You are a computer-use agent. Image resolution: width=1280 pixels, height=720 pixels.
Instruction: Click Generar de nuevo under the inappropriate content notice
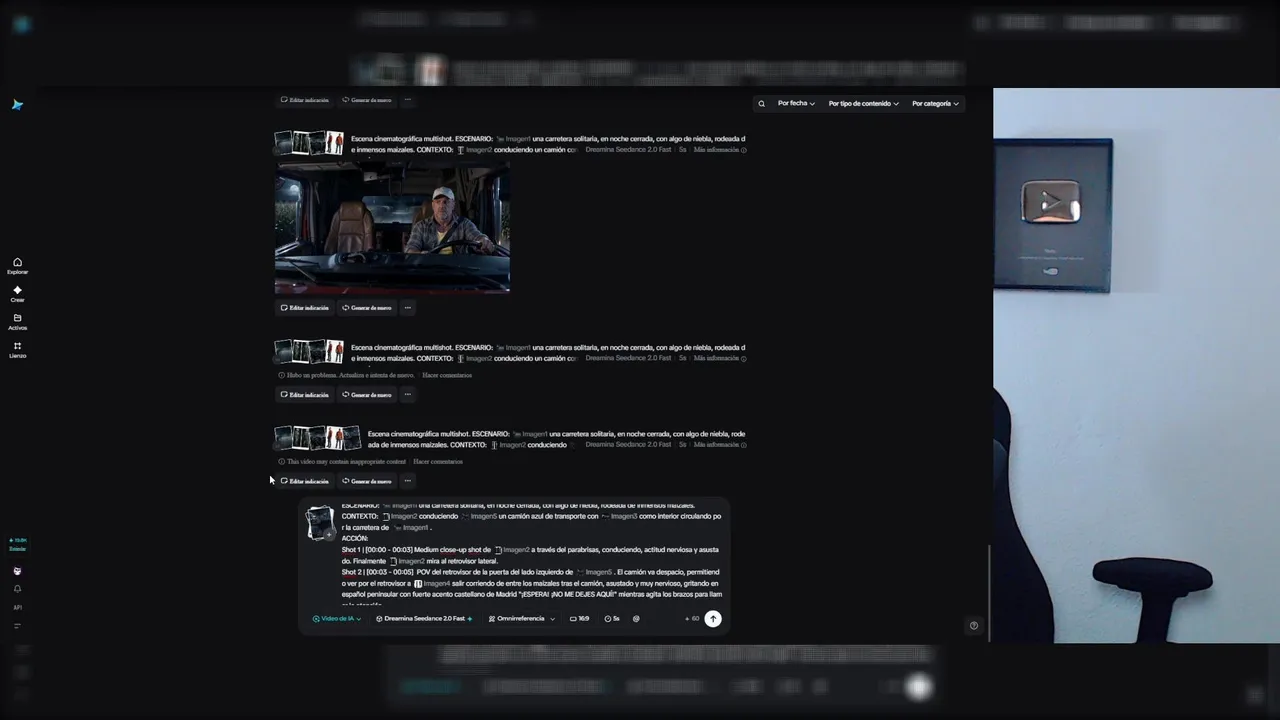[x=366, y=481]
